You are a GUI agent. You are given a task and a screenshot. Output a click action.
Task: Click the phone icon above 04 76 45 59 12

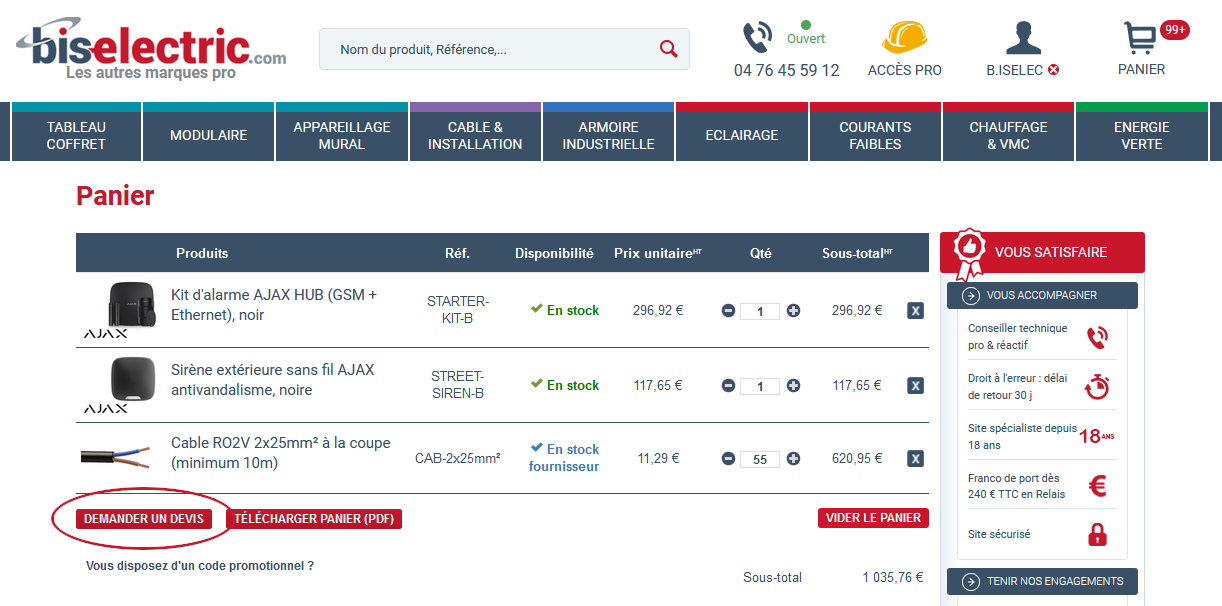tap(757, 38)
